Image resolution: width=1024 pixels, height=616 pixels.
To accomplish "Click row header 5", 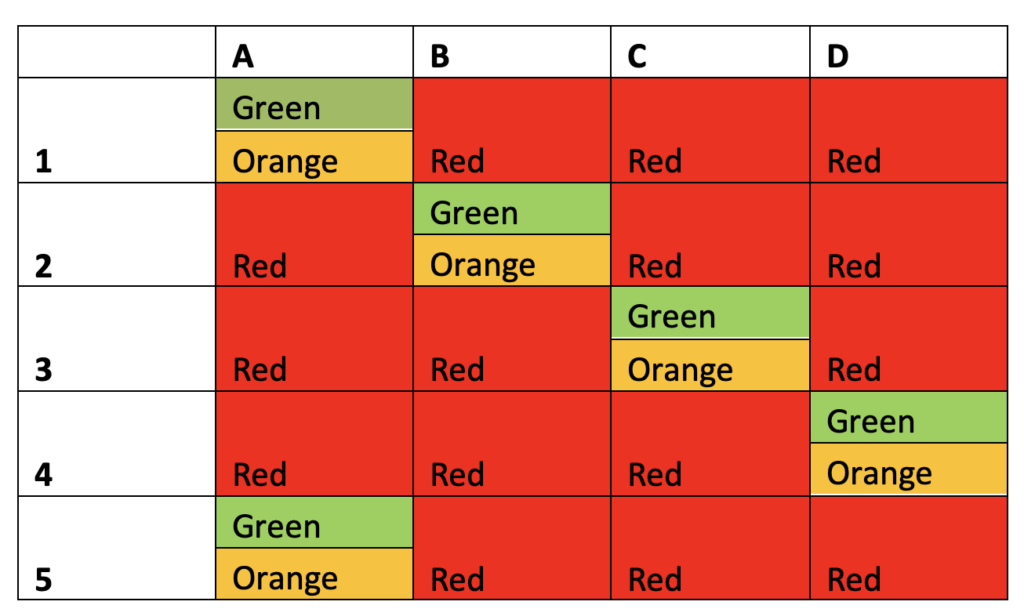I will tap(117, 548).
